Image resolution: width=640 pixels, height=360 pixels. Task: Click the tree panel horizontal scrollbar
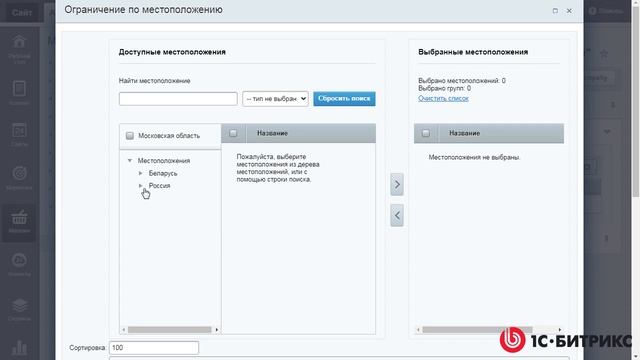[170, 330]
